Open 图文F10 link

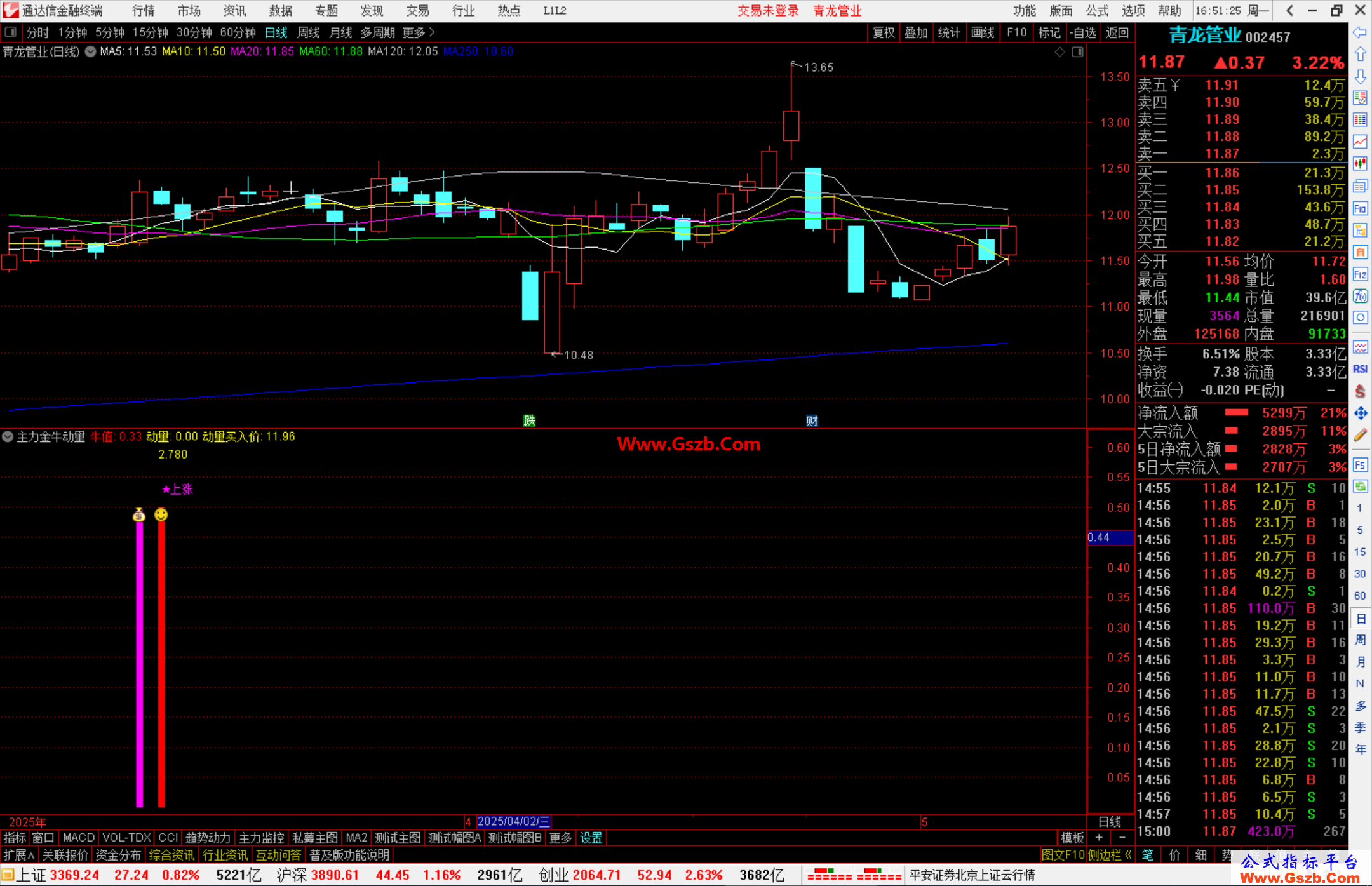click(x=1063, y=855)
